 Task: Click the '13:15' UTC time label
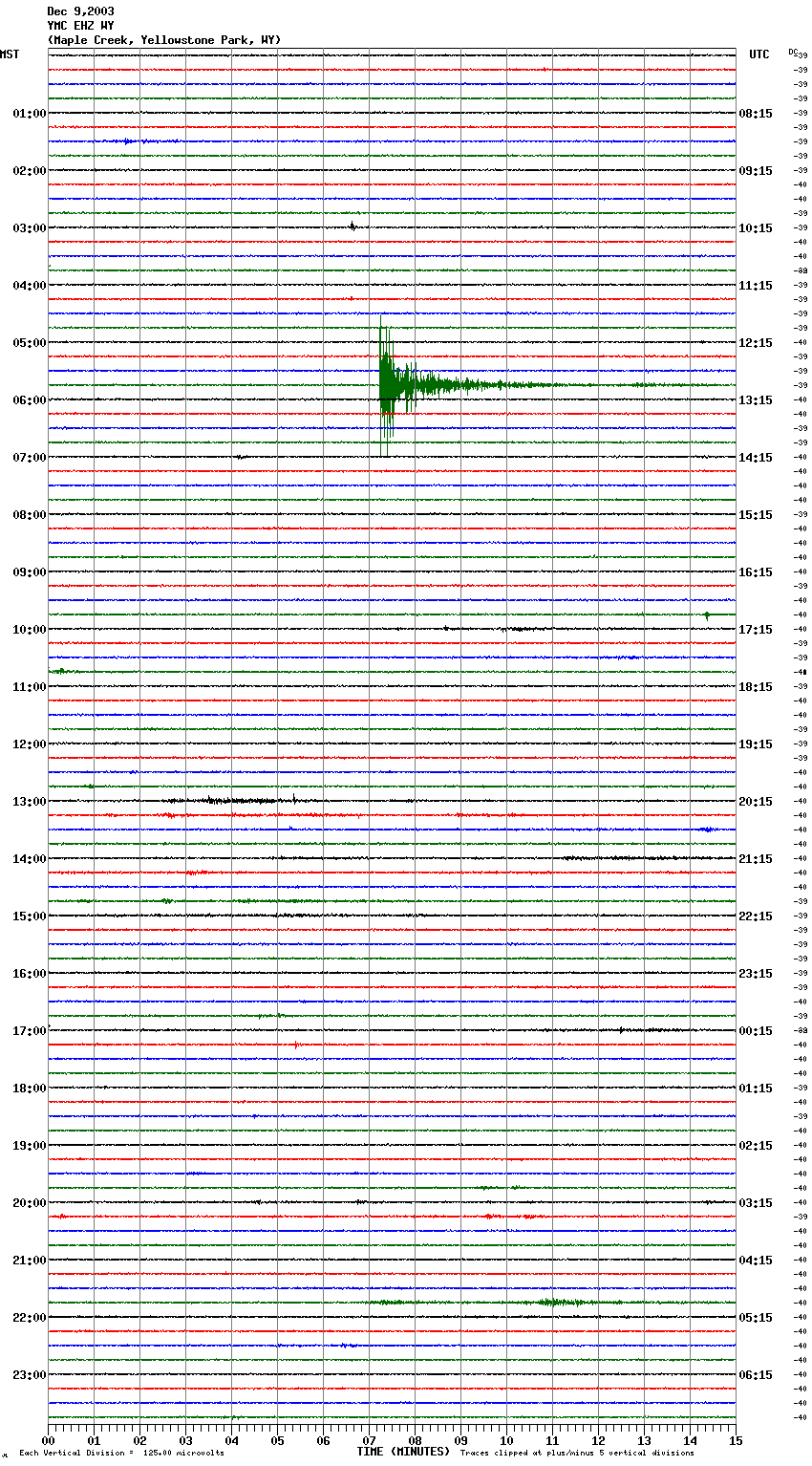tap(756, 400)
